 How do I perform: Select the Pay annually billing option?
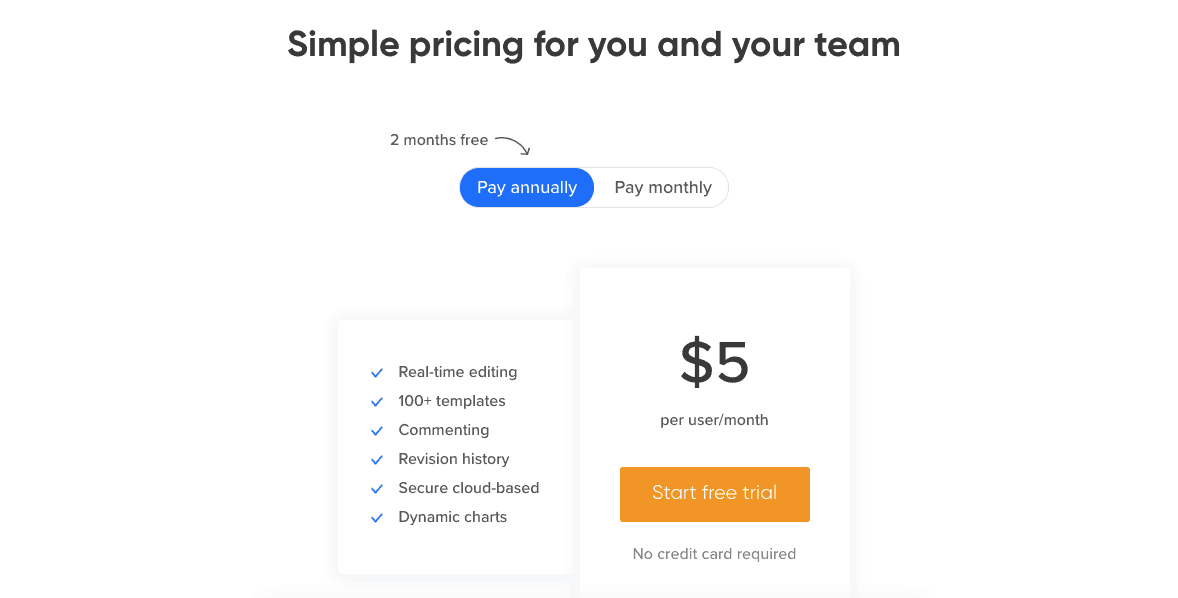coord(527,187)
